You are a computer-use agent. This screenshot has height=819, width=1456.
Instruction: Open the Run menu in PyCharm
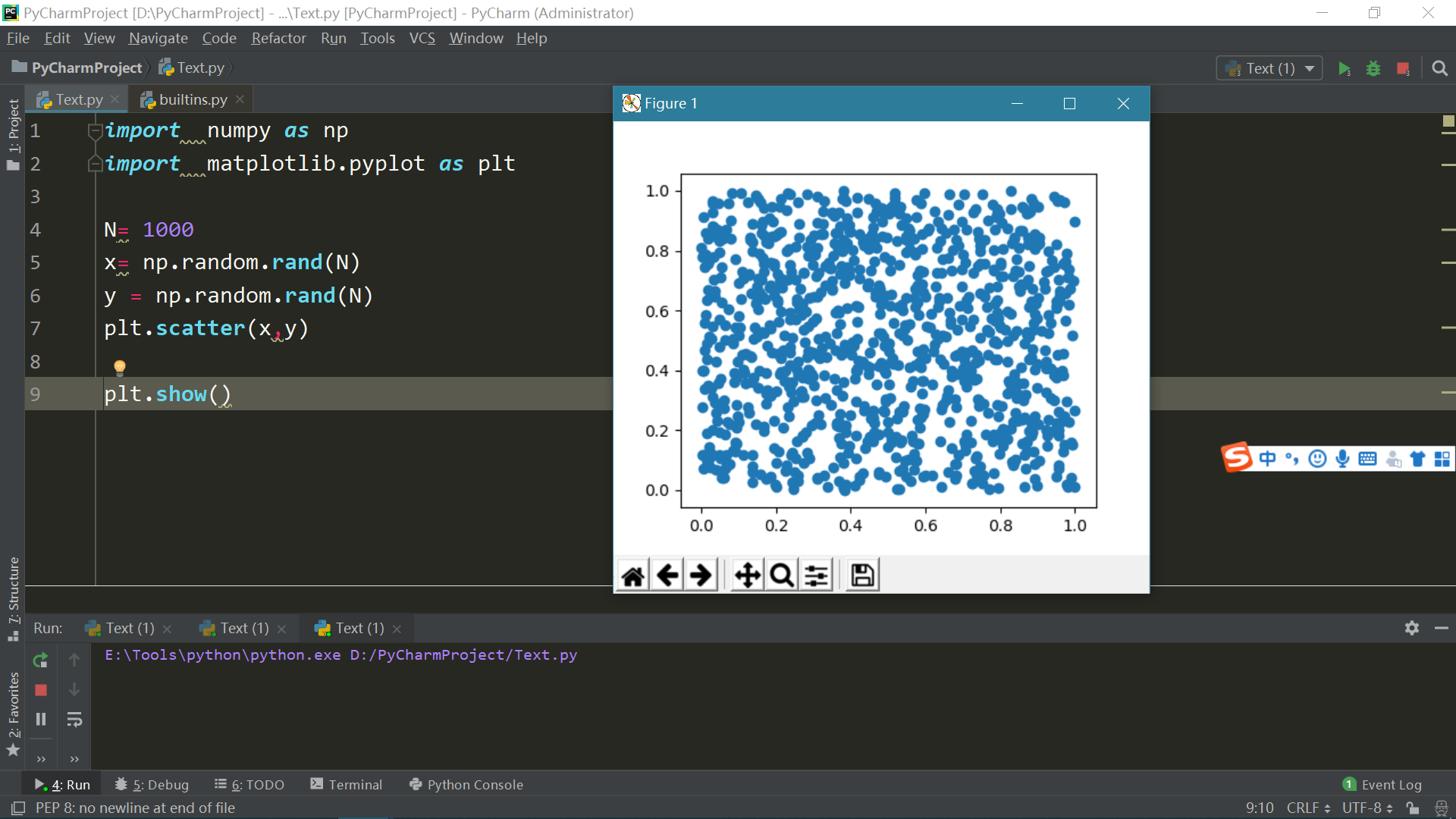tap(333, 38)
